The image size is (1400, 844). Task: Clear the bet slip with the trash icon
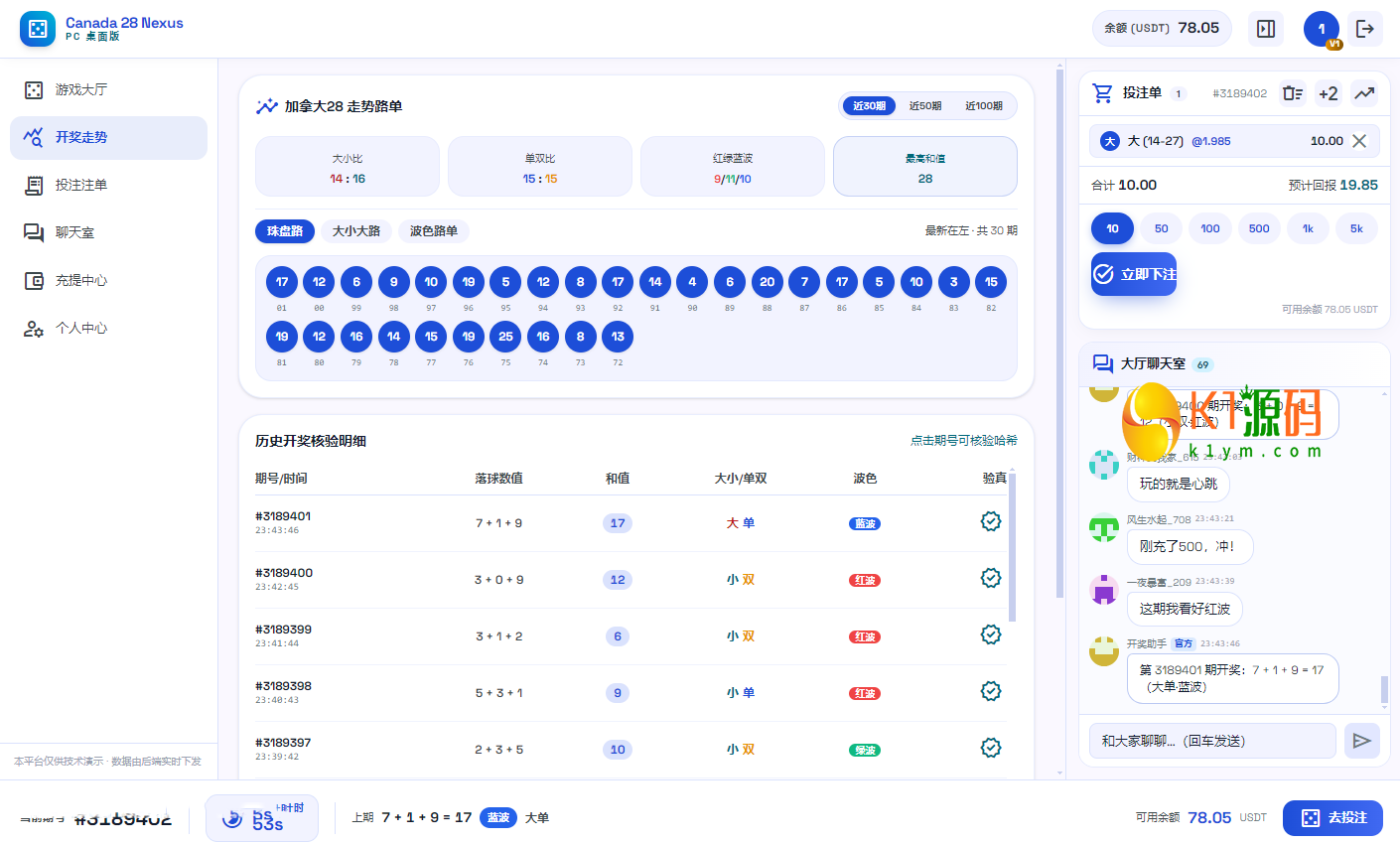(1292, 93)
